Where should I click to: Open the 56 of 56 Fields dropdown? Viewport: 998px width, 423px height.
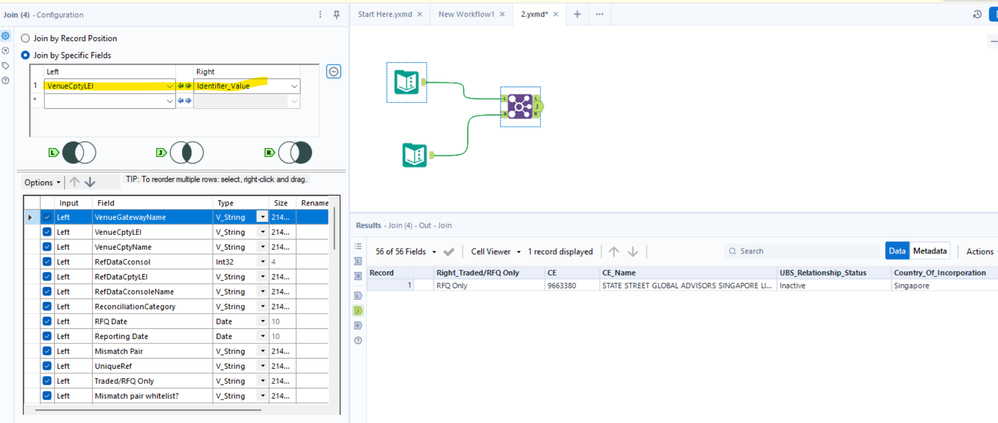pyautogui.click(x=406, y=252)
